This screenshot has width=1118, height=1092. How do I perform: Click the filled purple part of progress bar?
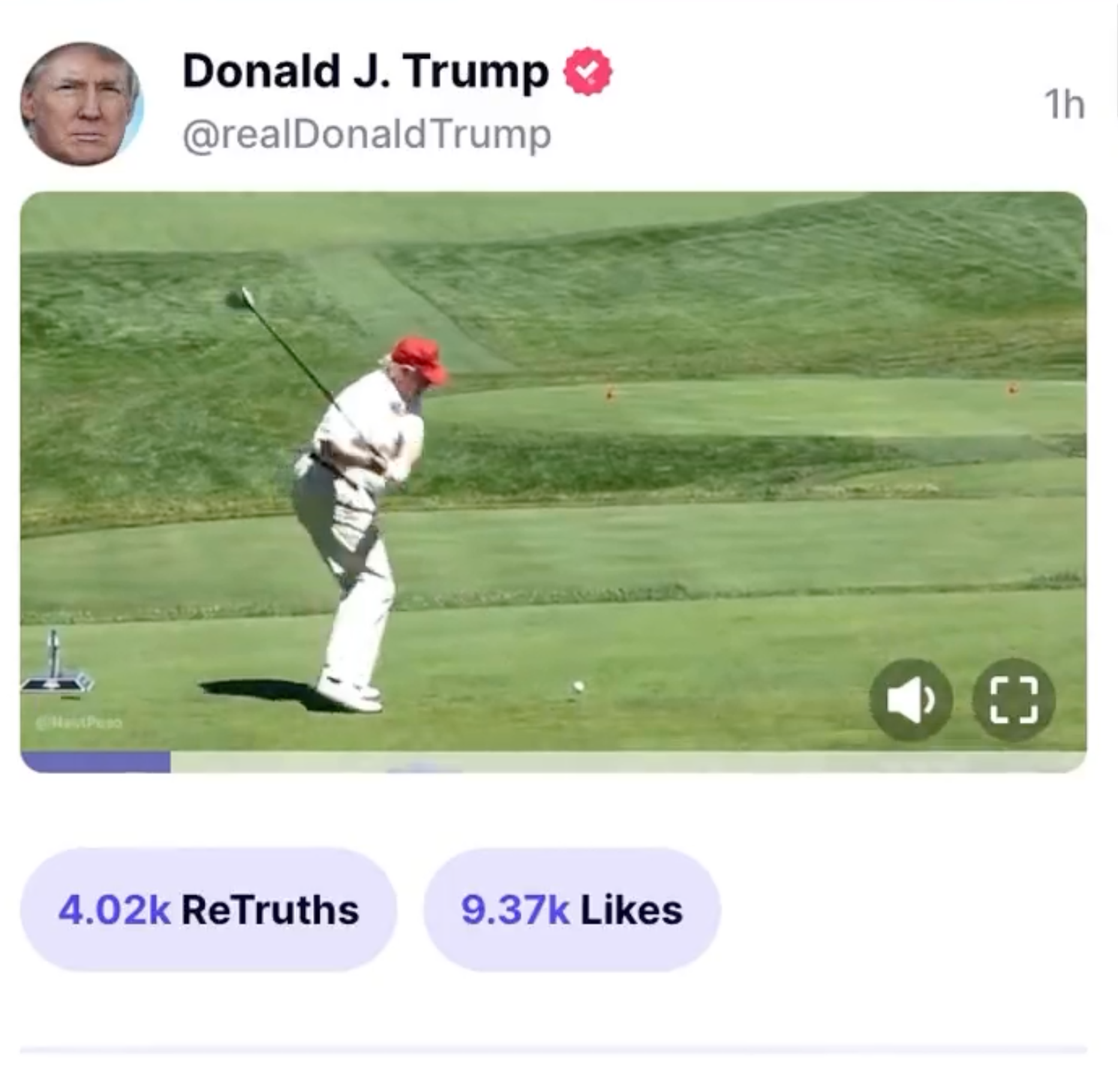[96, 762]
